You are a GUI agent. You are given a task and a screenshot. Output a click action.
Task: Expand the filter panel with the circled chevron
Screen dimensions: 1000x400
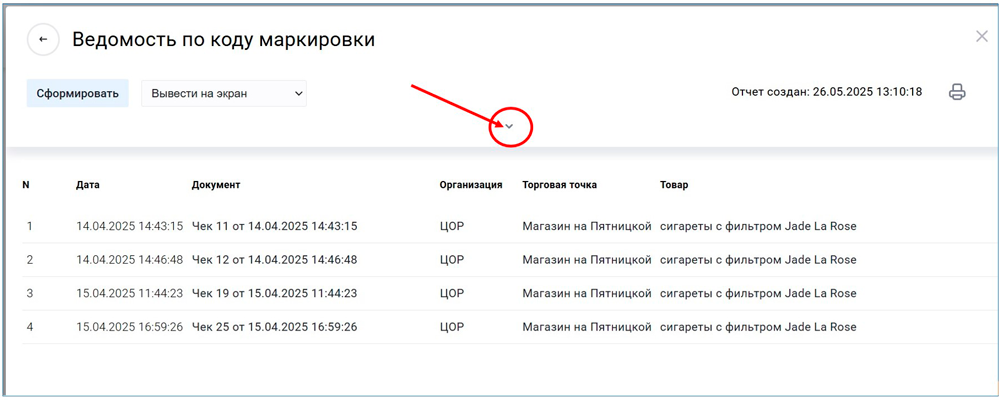pyautogui.click(x=509, y=126)
